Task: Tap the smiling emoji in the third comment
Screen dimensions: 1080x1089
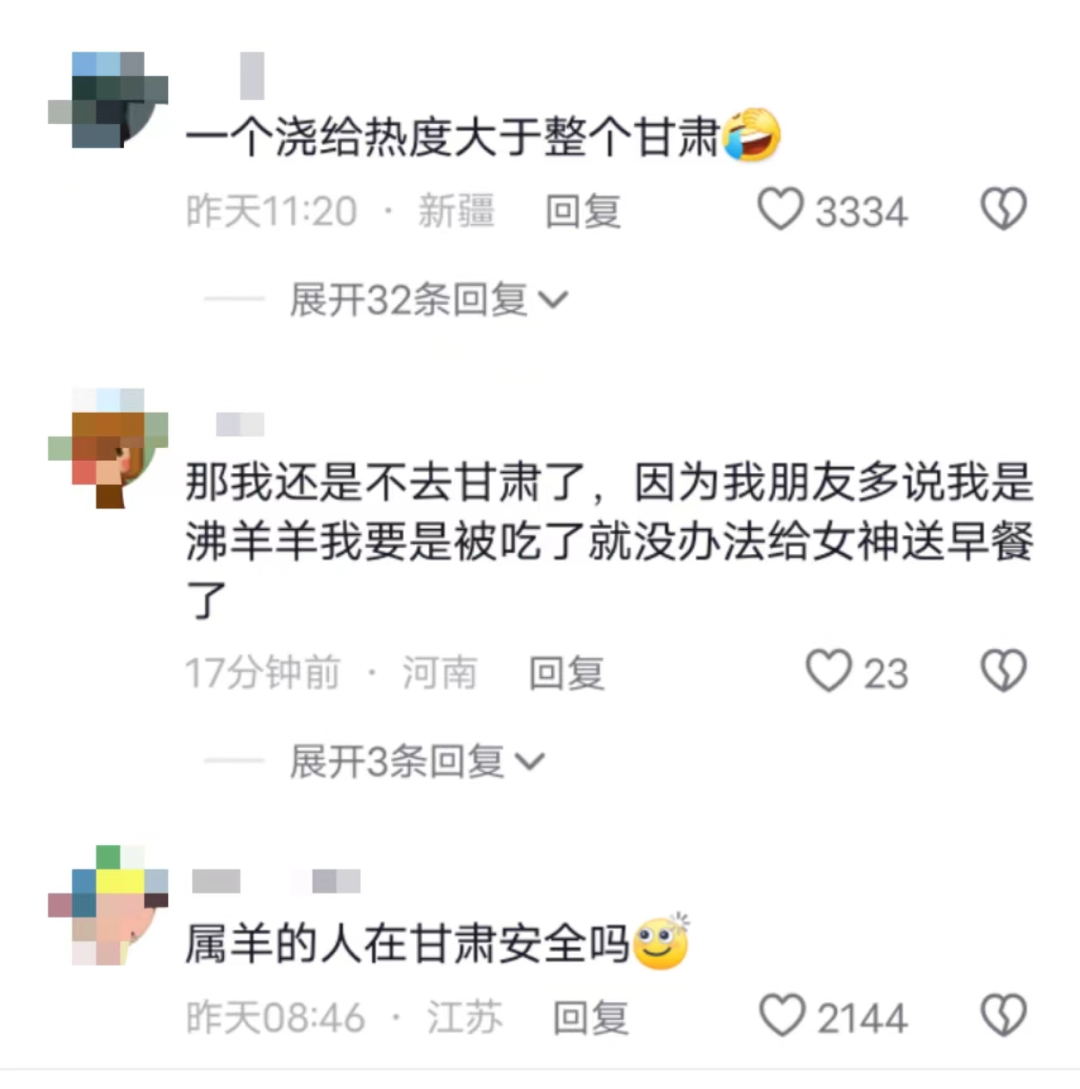Action: tap(661, 941)
